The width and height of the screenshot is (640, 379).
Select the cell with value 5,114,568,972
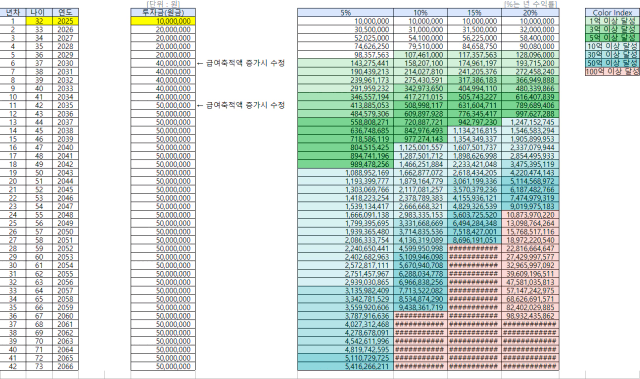(530, 181)
